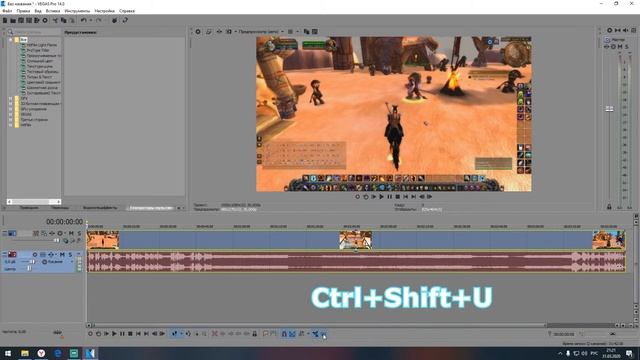640x360 pixels.
Task: Arm the audio track for recording
Action: [x=35, y=255]
